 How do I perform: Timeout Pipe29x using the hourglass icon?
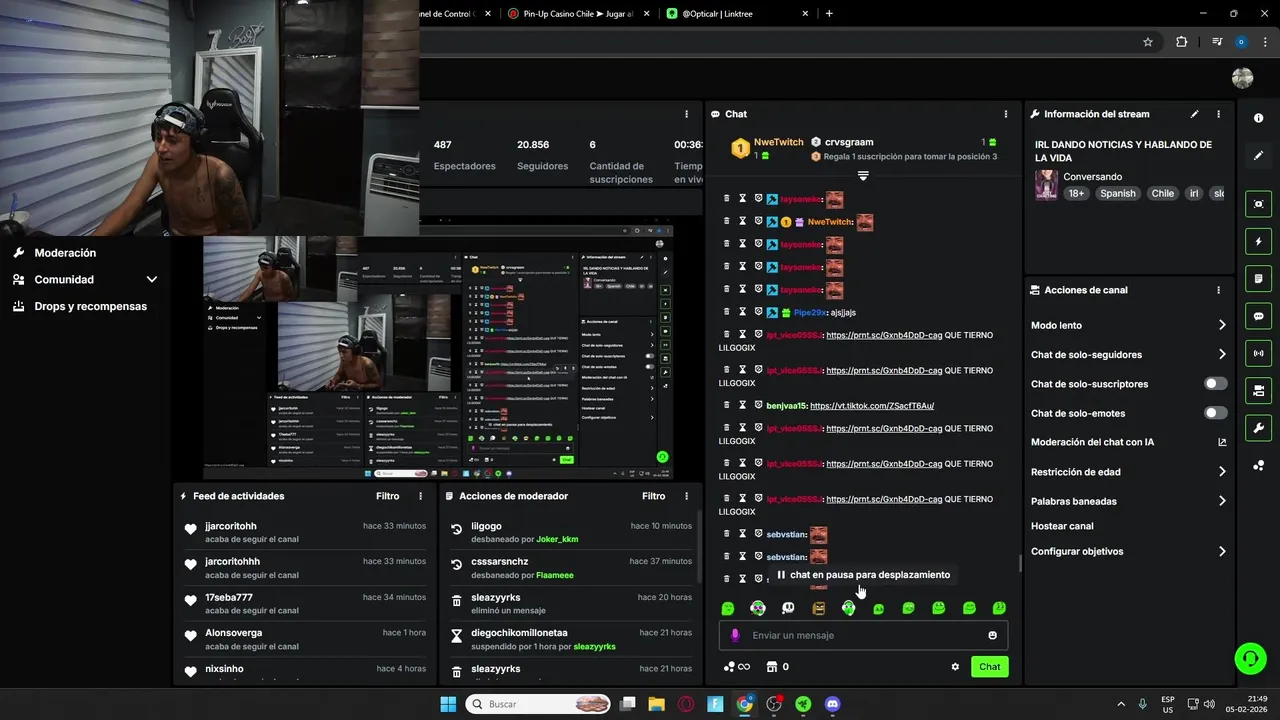click(743, 313)
